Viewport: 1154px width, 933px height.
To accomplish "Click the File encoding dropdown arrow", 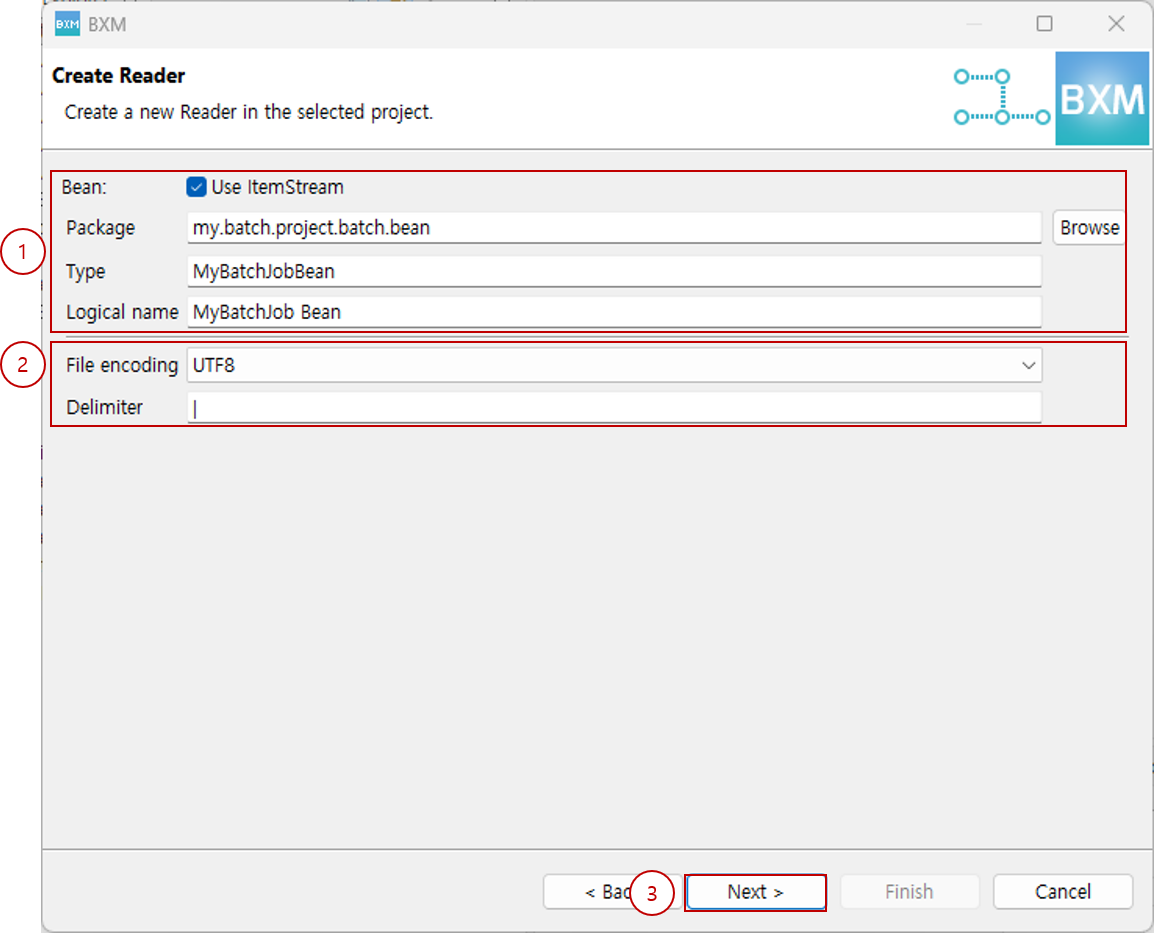I will pyautogui.click(x=1028, y=365).
